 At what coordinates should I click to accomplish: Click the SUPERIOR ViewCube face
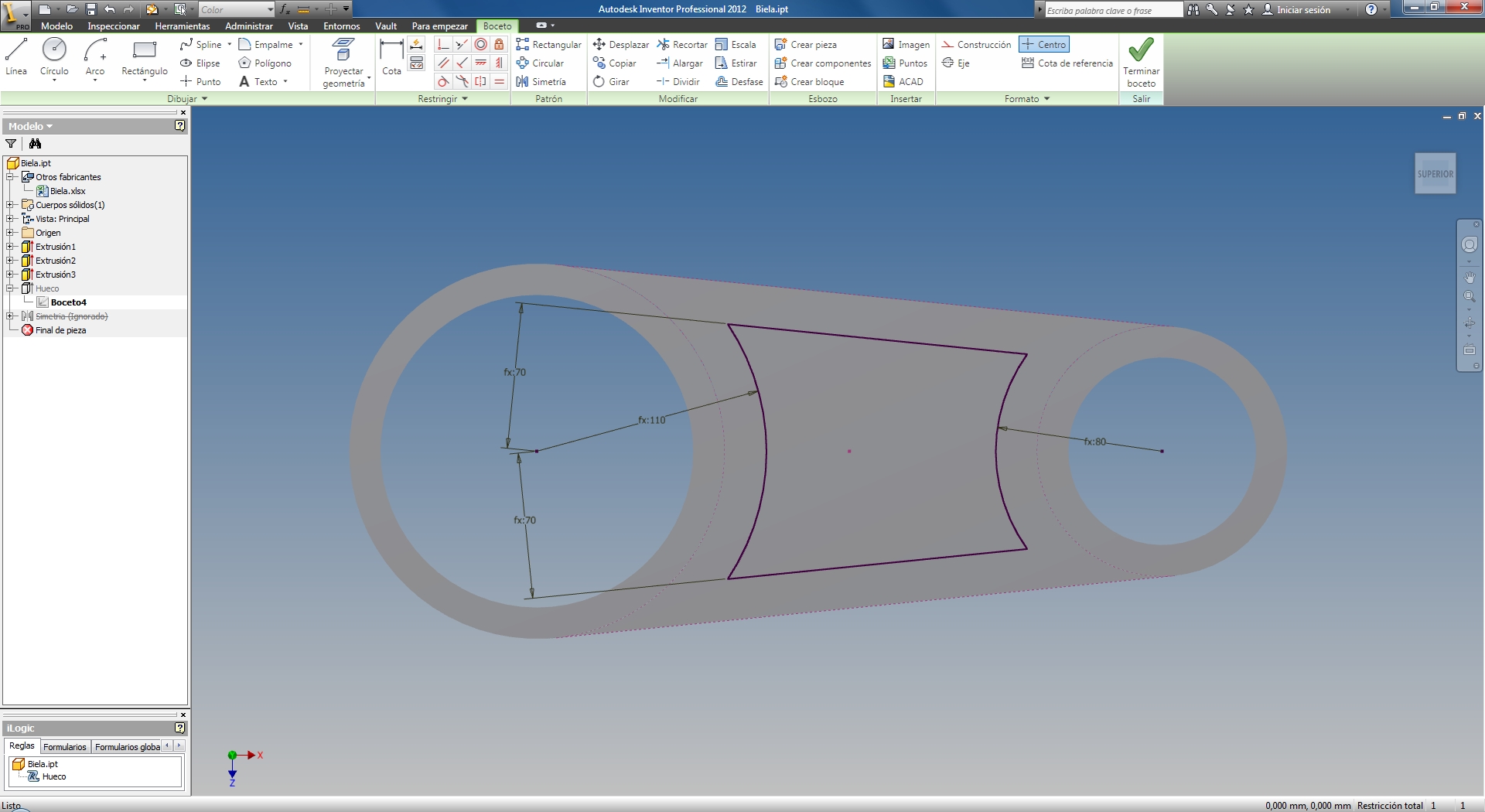1435,174
